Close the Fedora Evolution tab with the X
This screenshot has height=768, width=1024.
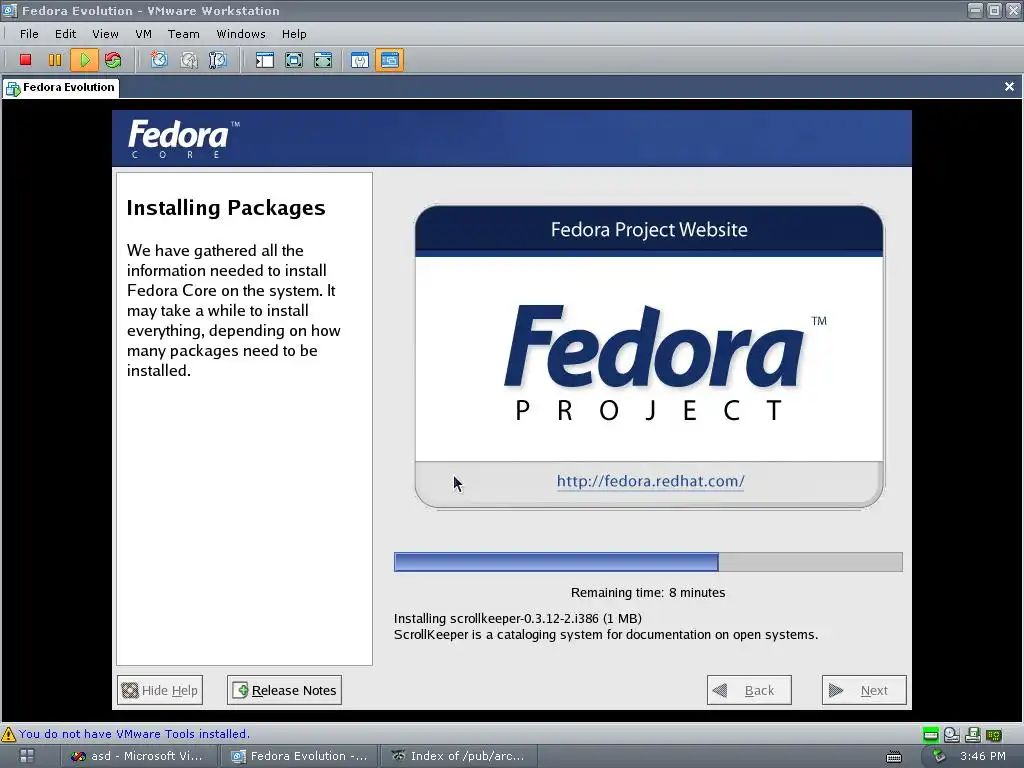[x=1009, y=87]
